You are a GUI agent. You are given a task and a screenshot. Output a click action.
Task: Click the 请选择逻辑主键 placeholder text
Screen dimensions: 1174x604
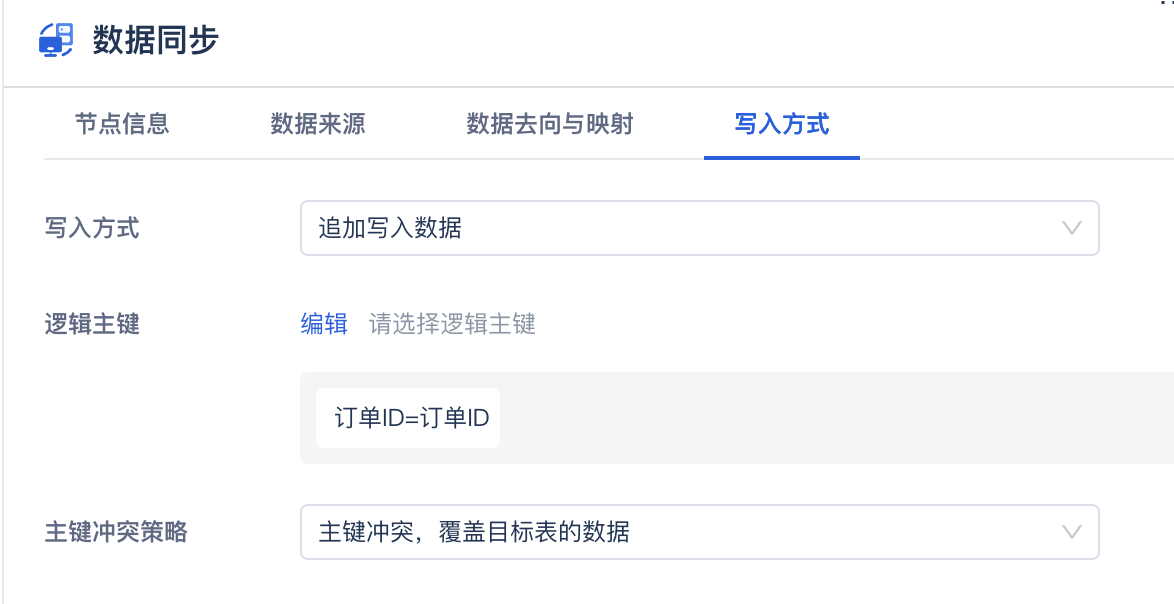[453, 324]
